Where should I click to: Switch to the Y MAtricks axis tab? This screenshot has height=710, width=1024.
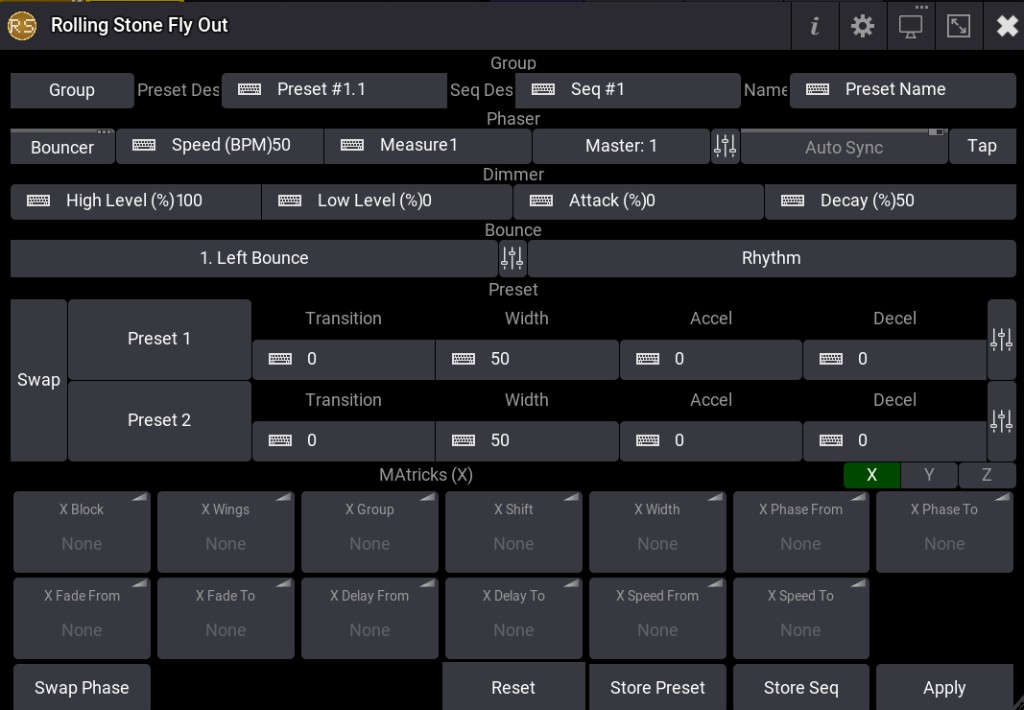(x=929, y=475)
